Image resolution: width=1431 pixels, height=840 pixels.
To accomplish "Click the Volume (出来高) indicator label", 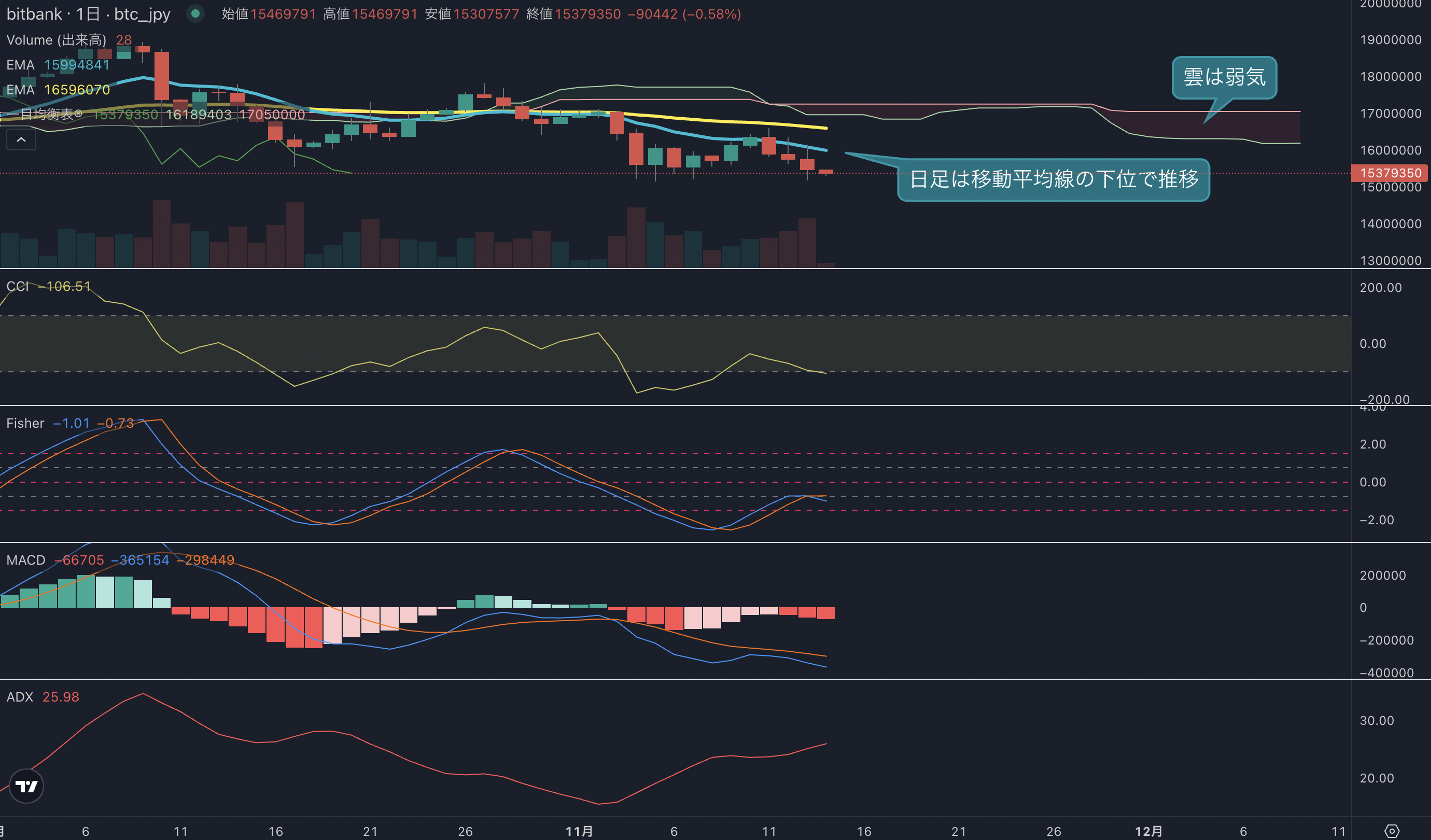I will click(56, 40).
